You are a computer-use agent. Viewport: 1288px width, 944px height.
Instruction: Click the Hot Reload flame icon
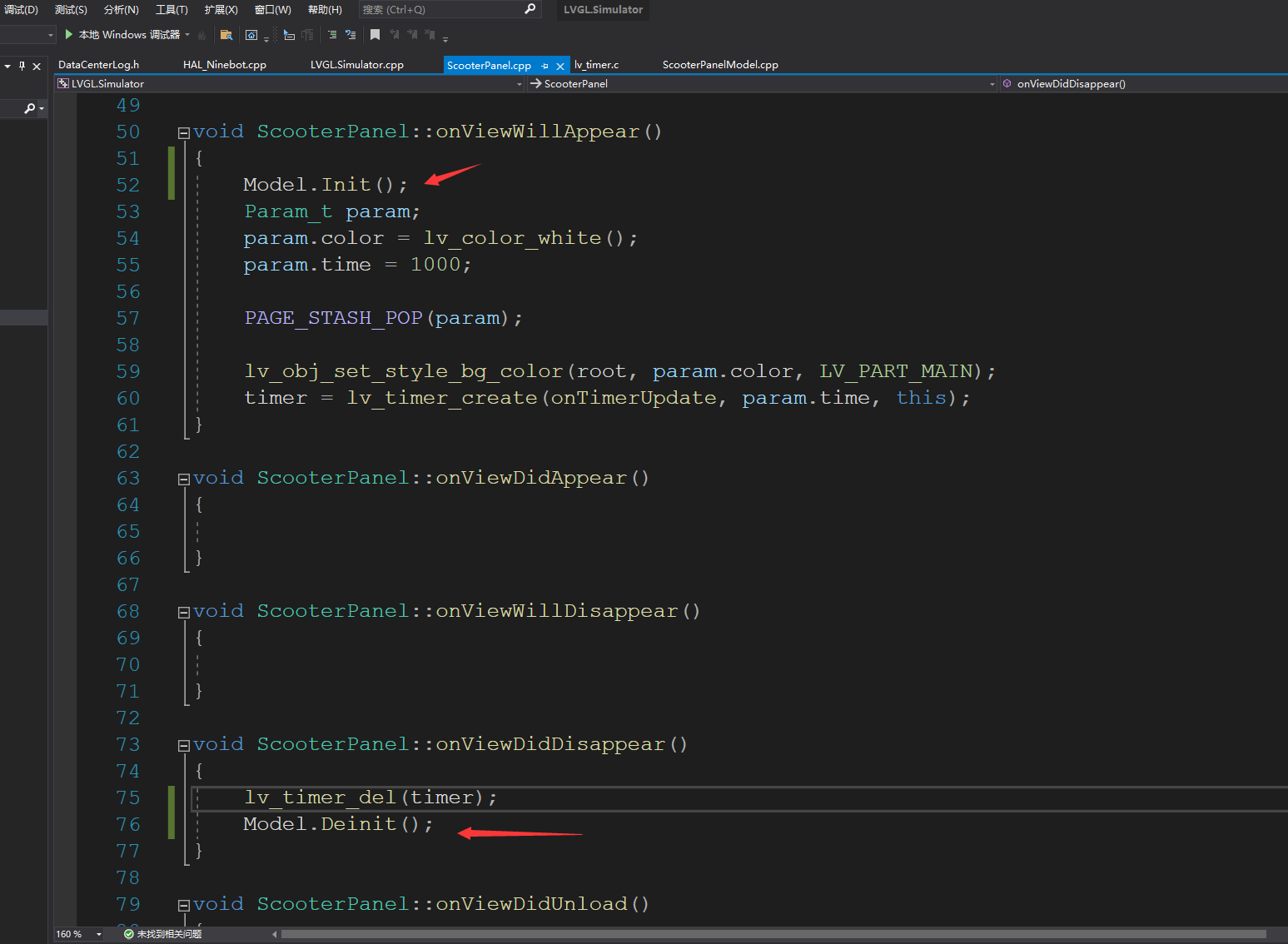tap(202, 34)
